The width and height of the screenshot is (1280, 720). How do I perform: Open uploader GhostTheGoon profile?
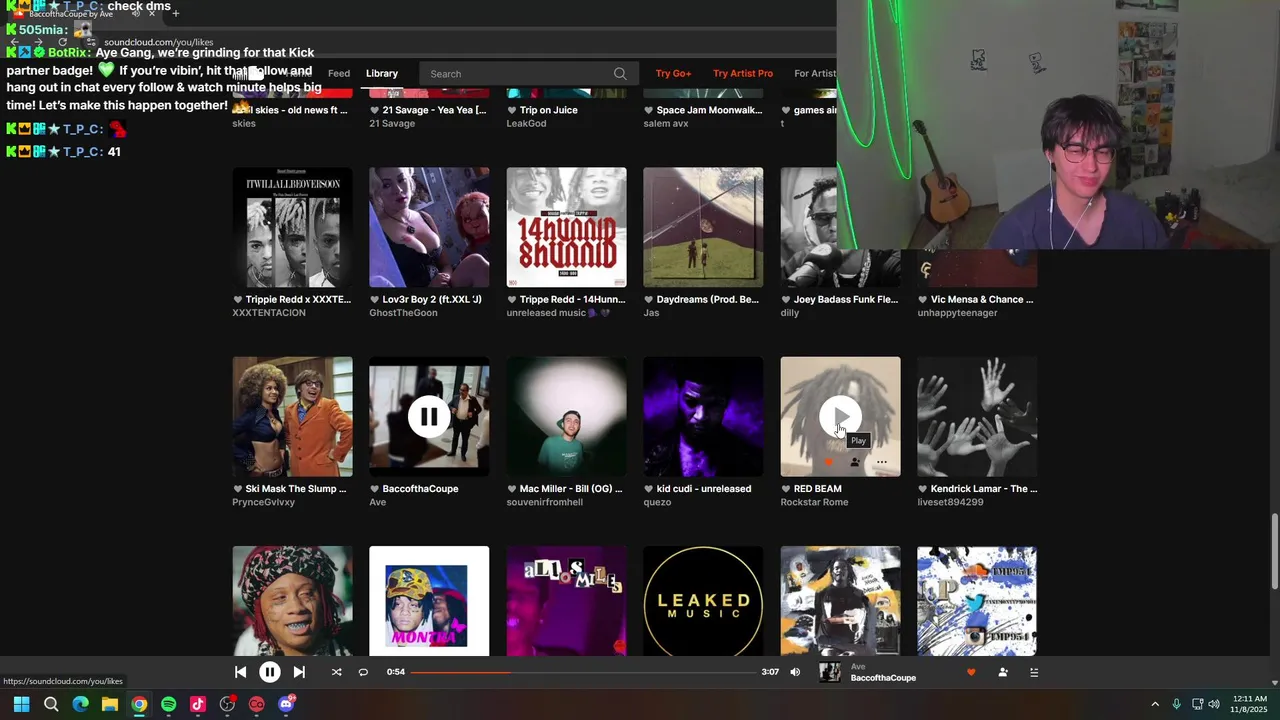403,313
